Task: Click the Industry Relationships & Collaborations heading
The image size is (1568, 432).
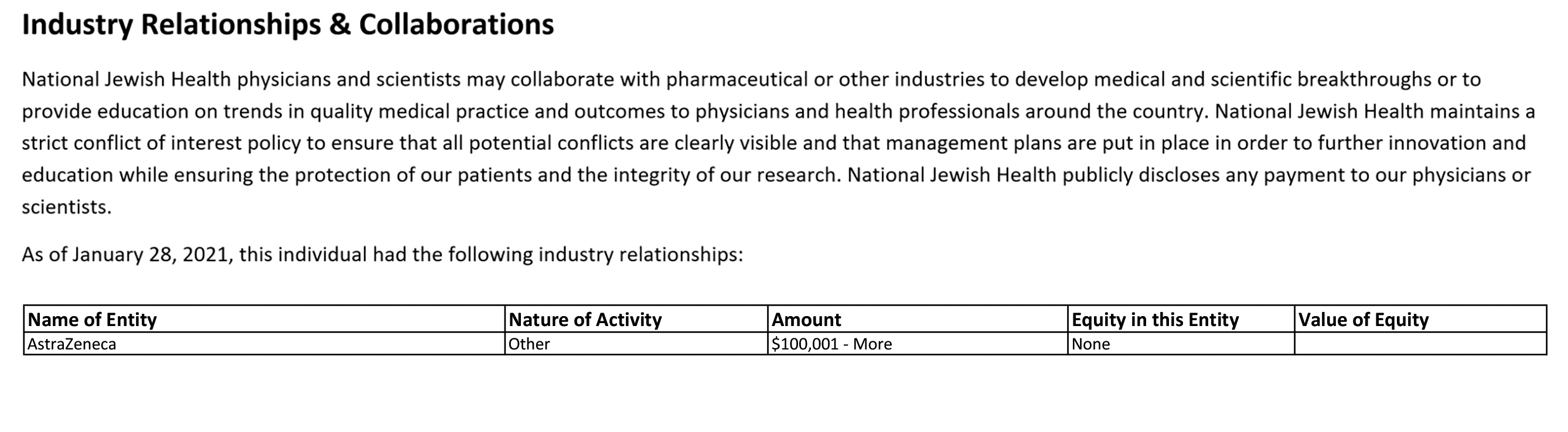Action: (x=288, y=25)
